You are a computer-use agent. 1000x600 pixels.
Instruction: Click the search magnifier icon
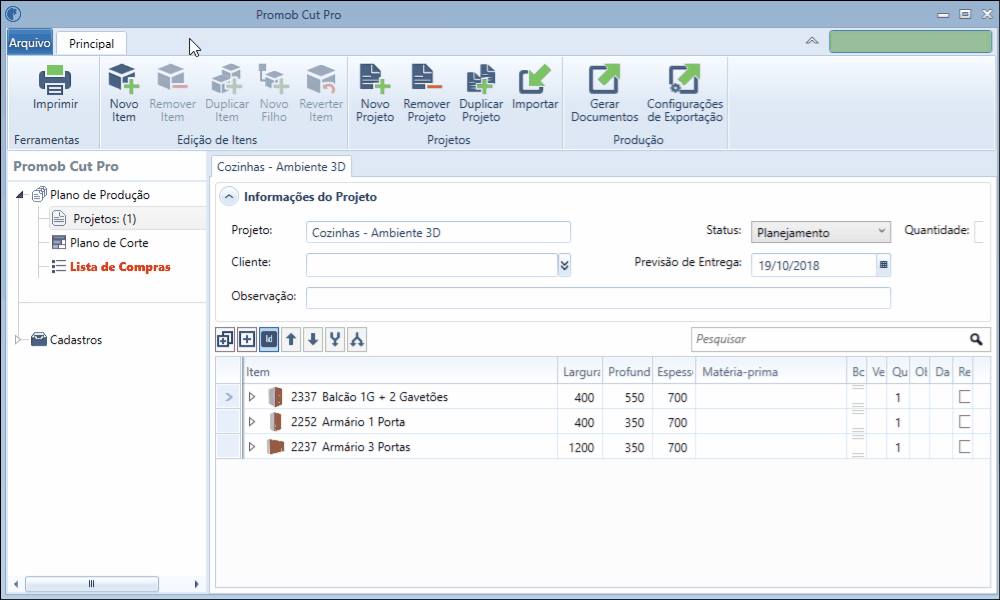tap(976, 339)
